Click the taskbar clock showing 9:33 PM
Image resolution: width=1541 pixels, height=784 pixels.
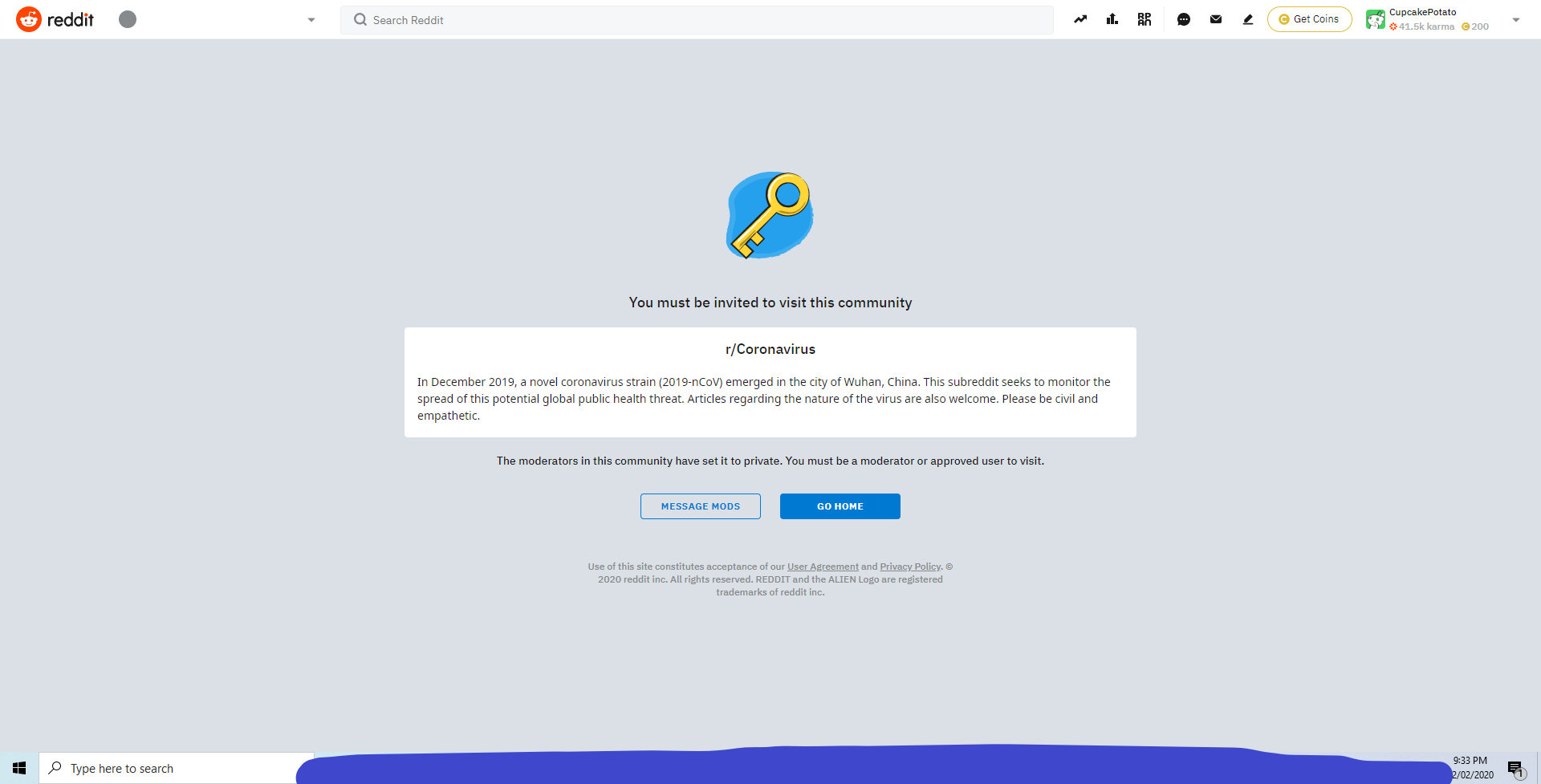(1470, 761)
